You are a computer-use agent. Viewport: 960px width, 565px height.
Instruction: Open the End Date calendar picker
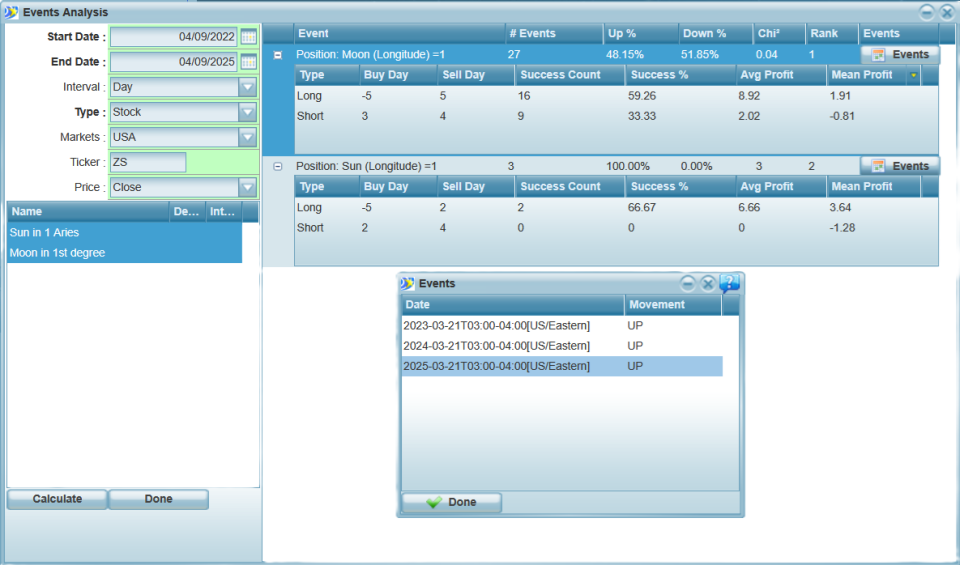click(x=249, y=62)
